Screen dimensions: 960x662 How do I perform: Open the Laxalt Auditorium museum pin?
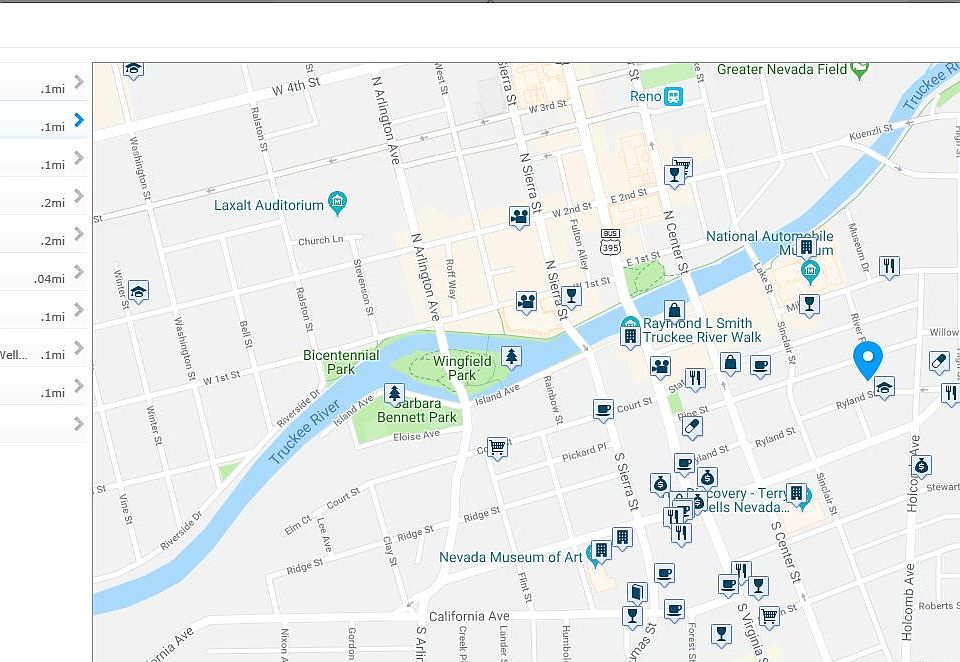point(337,203)
